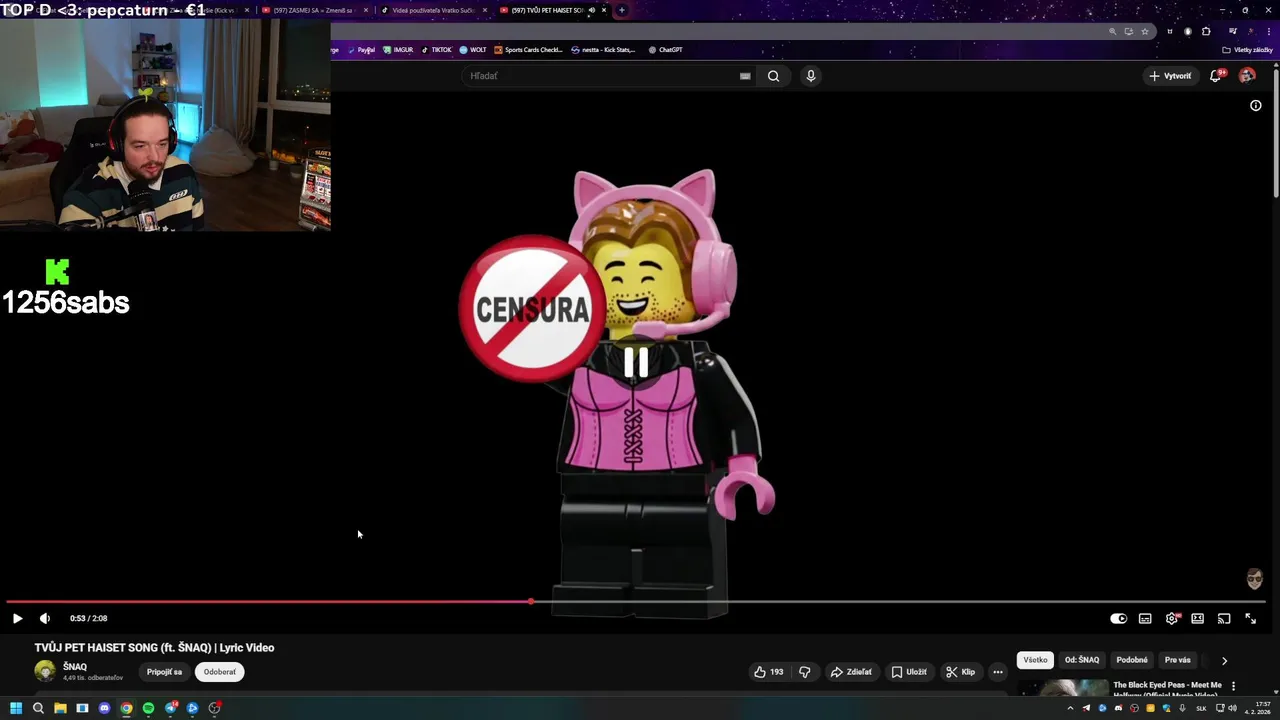Viewport: 1280px width, 720px height.
Task: Enter fullscreen mode in the player
Action: click(1250, 618)
